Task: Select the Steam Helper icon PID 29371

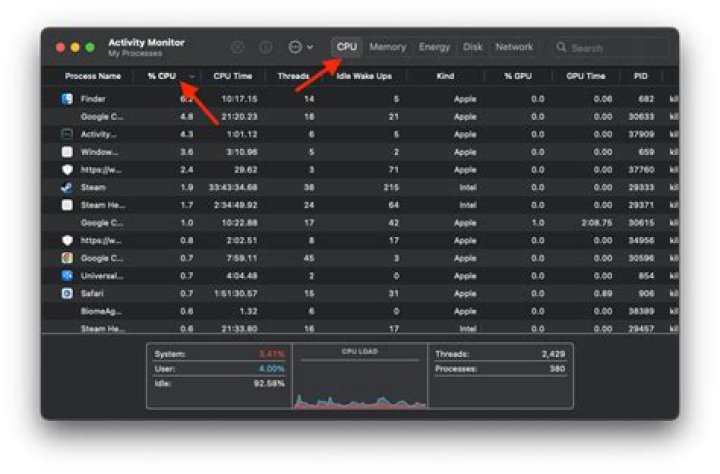Action: point(67,205)
